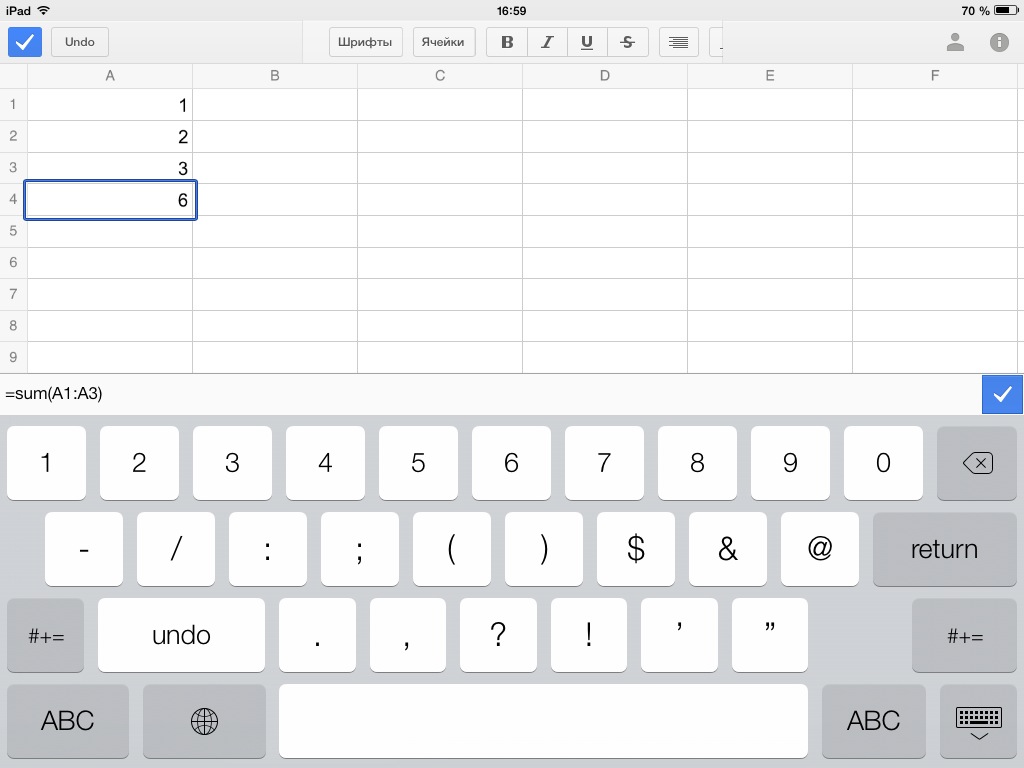
Task: Tap the backspace delete key
Action: click(x=977, y=463)
